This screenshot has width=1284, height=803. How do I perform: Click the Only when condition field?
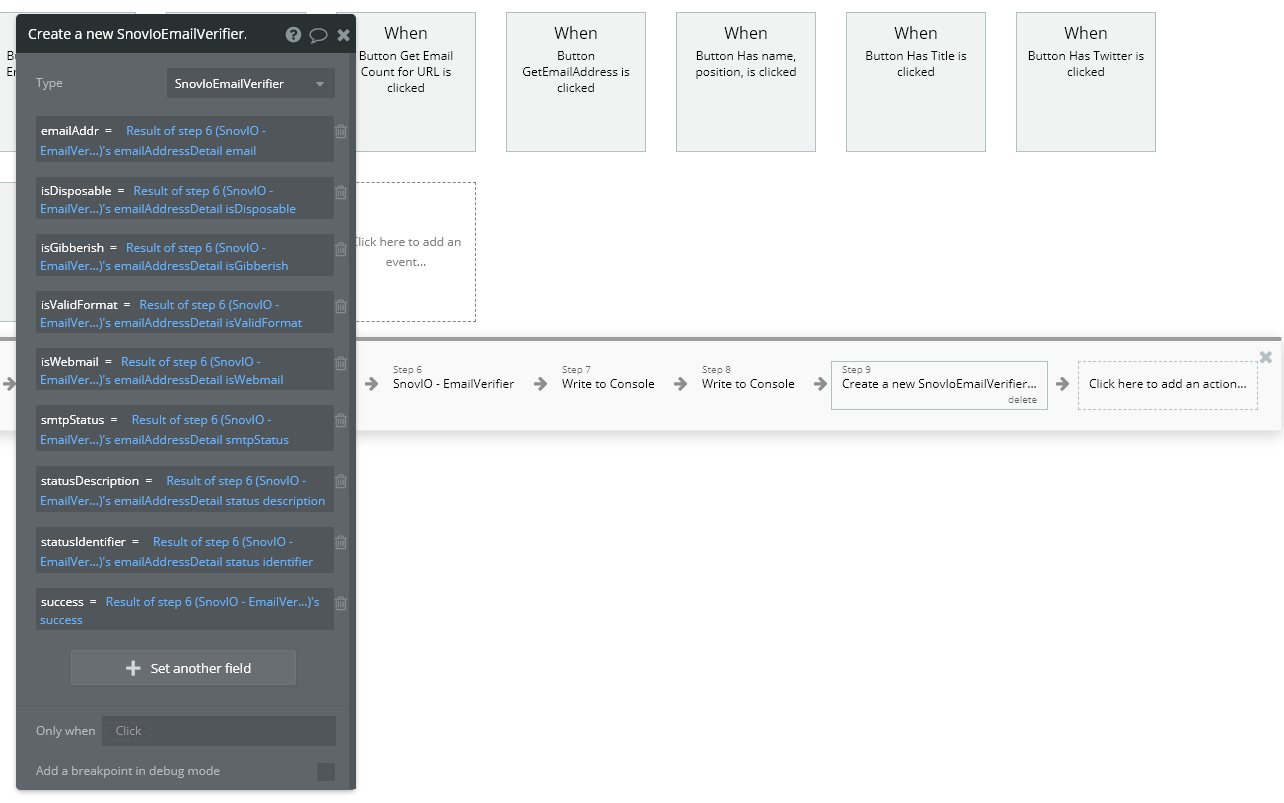click(219, 731)
